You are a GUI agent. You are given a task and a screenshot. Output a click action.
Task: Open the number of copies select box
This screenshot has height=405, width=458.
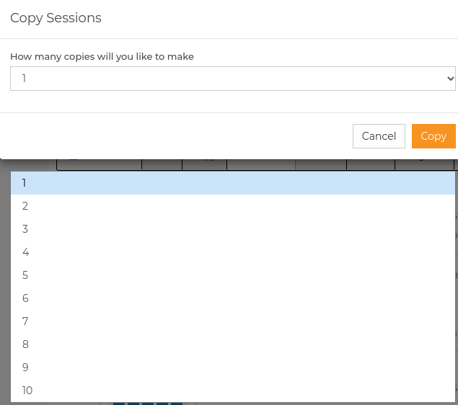click(x=233, y=78)
